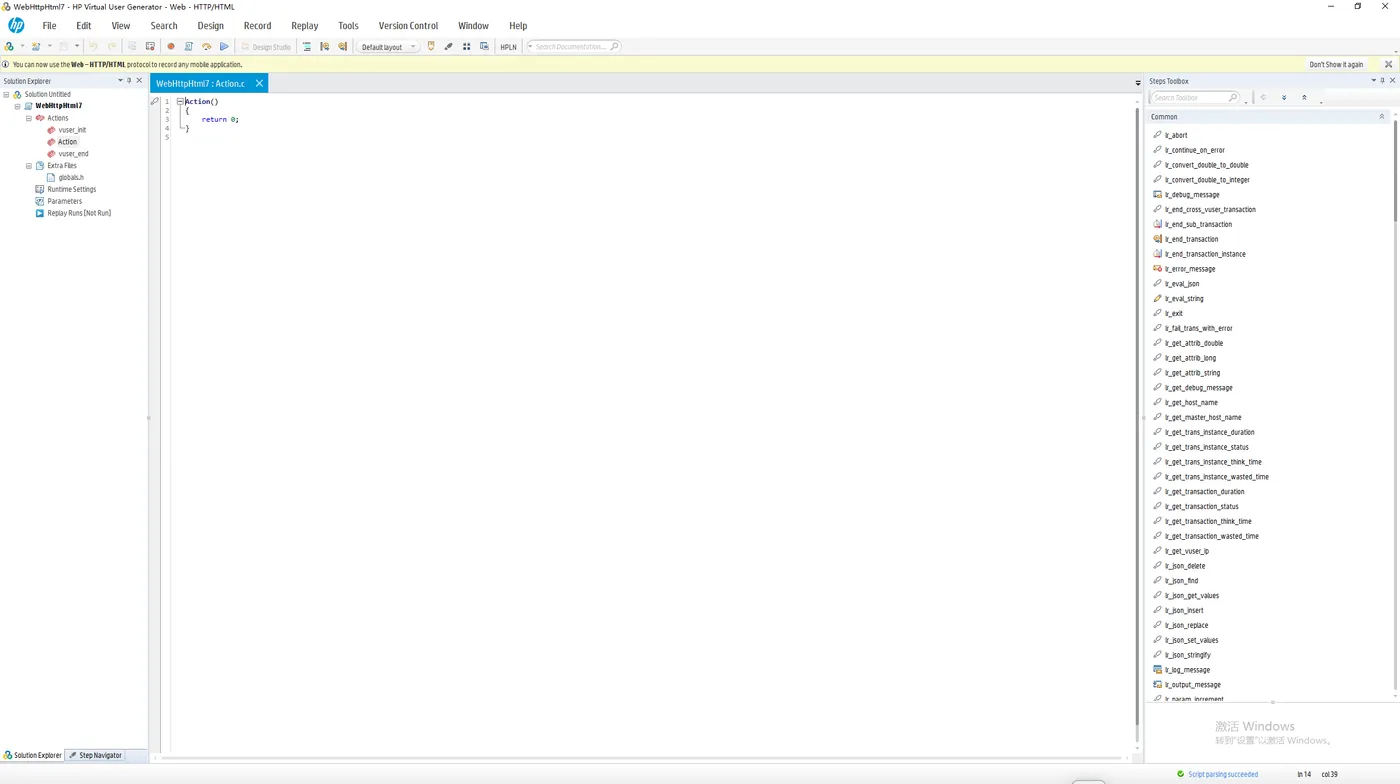Click the lr_eval_string pencil icon
The height and width of the screenshot is (784, 1400).
tap(1158, 299)
